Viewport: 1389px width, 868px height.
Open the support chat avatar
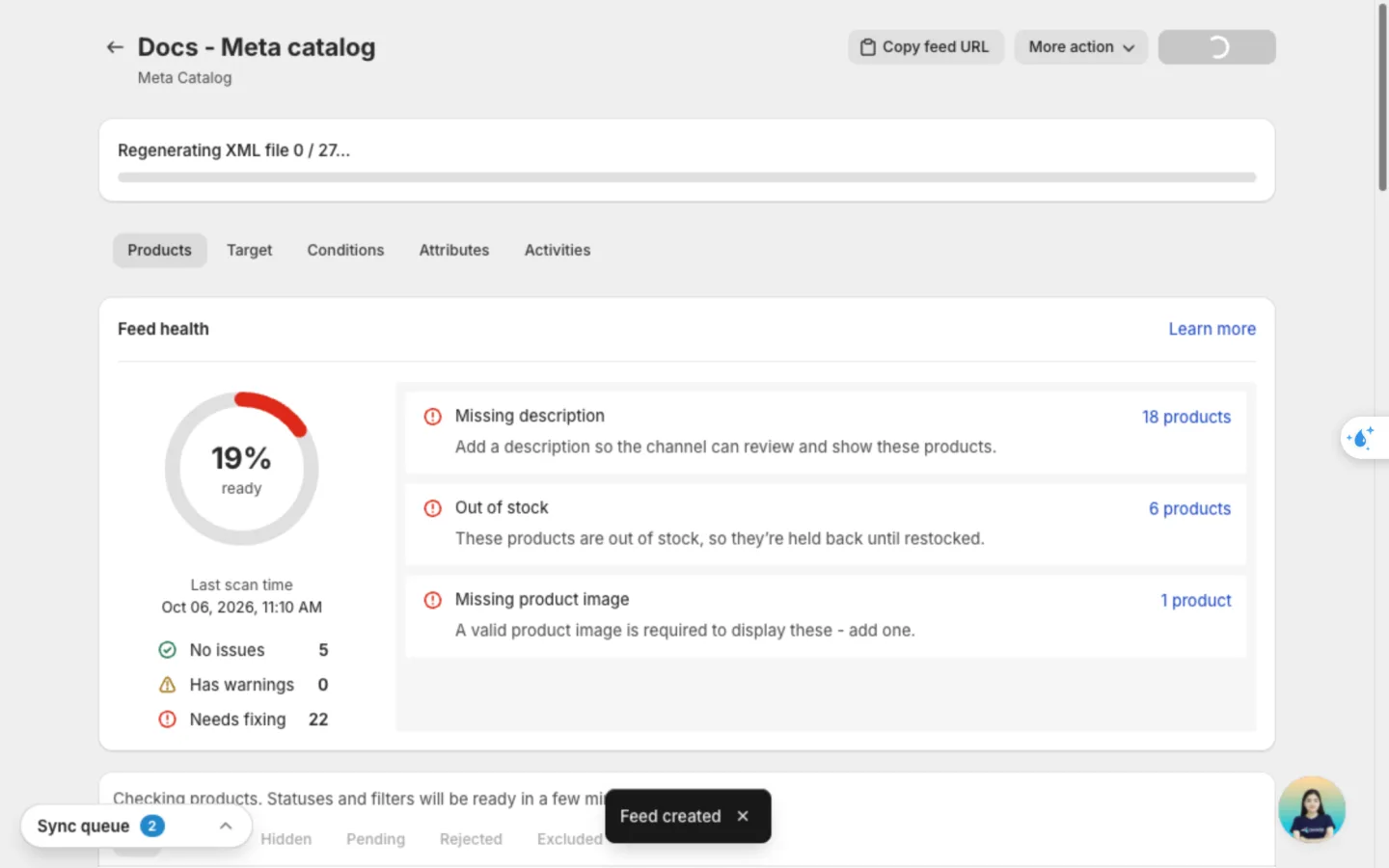pos(1312,809)
